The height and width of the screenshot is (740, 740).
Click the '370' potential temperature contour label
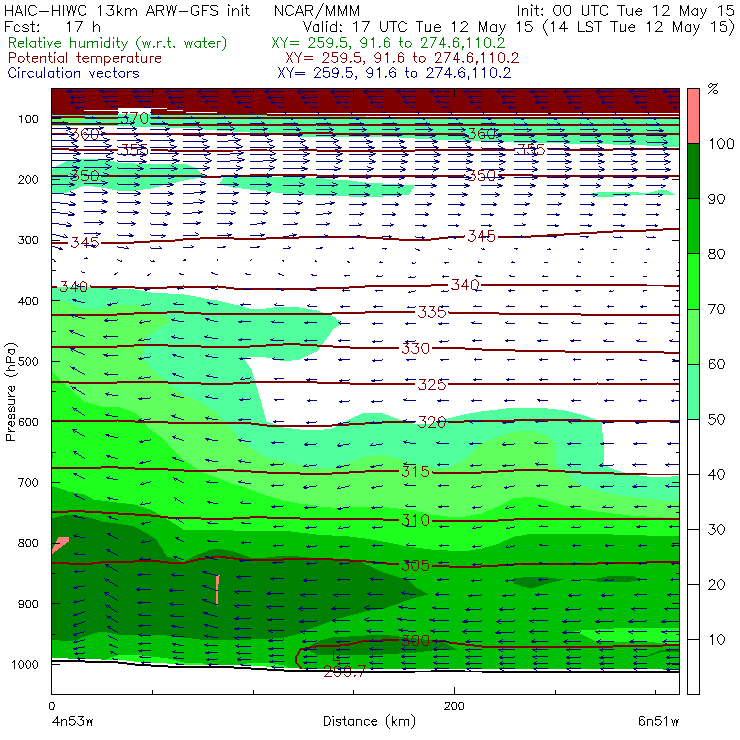[x=135, y=118]
